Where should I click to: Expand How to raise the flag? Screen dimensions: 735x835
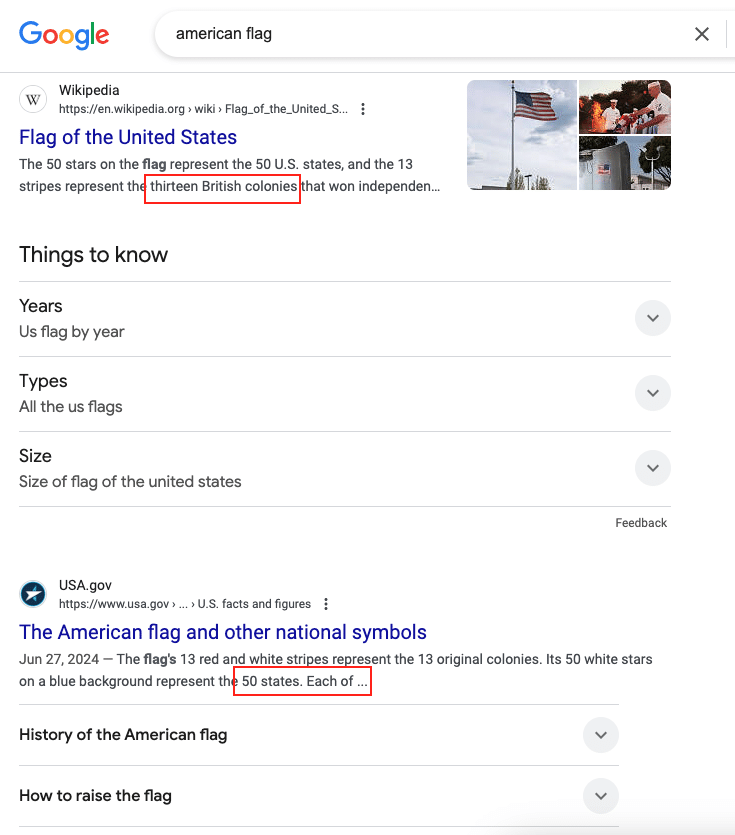[x=600, y=796]
